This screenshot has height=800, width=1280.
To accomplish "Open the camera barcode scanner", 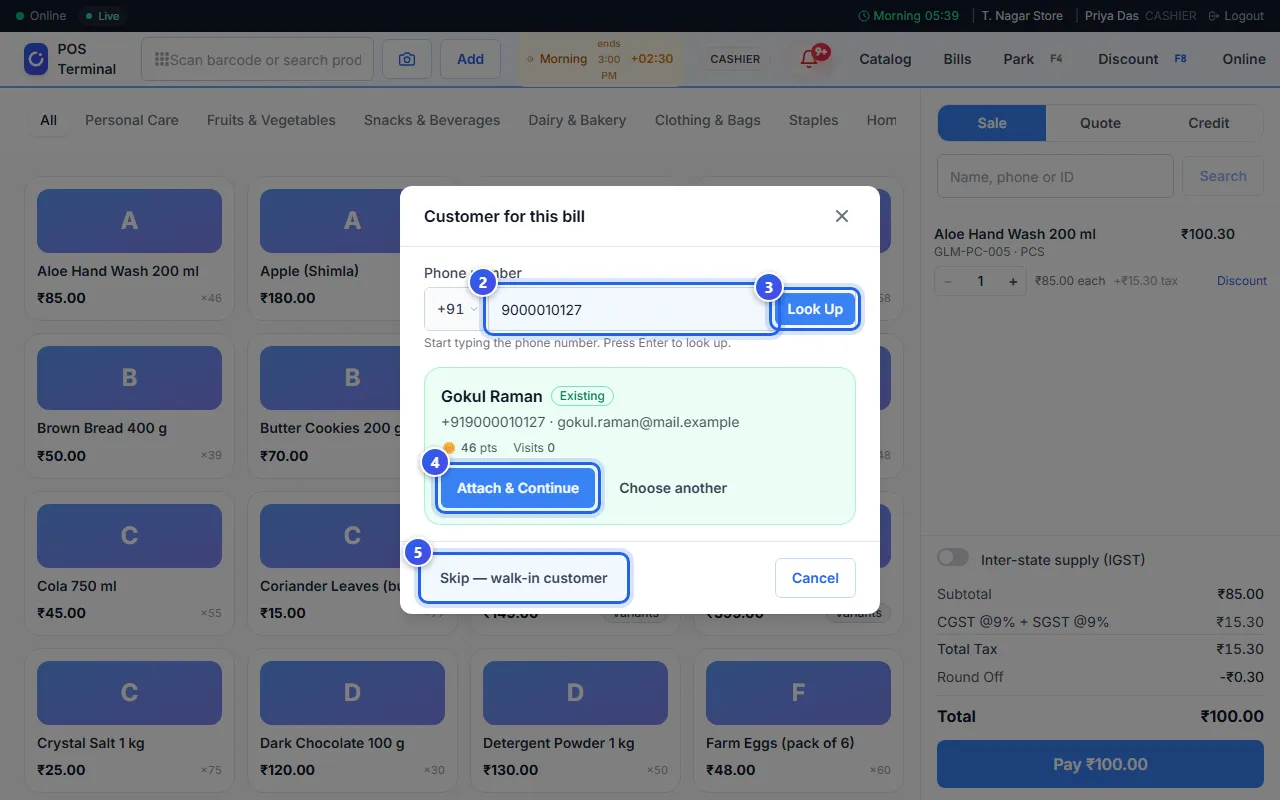I will [x=407, y=59].
